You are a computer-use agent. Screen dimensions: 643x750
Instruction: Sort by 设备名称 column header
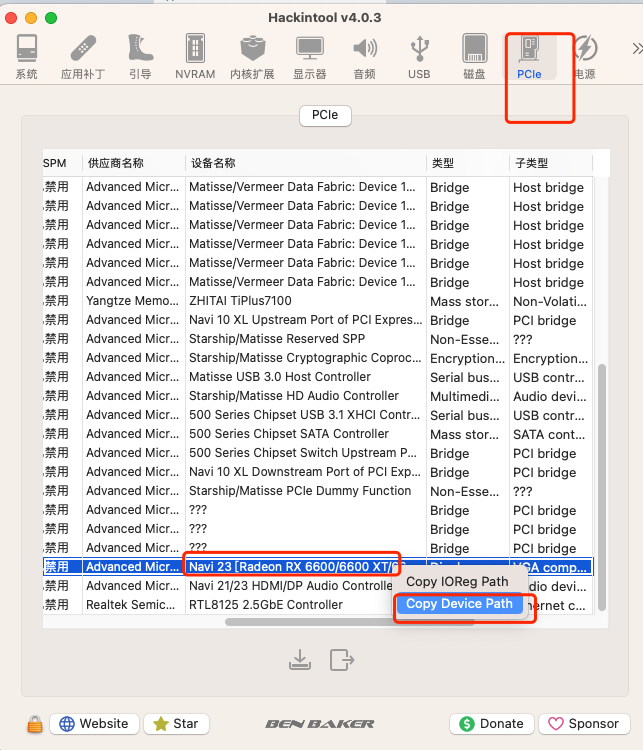(x=305, y=163)
